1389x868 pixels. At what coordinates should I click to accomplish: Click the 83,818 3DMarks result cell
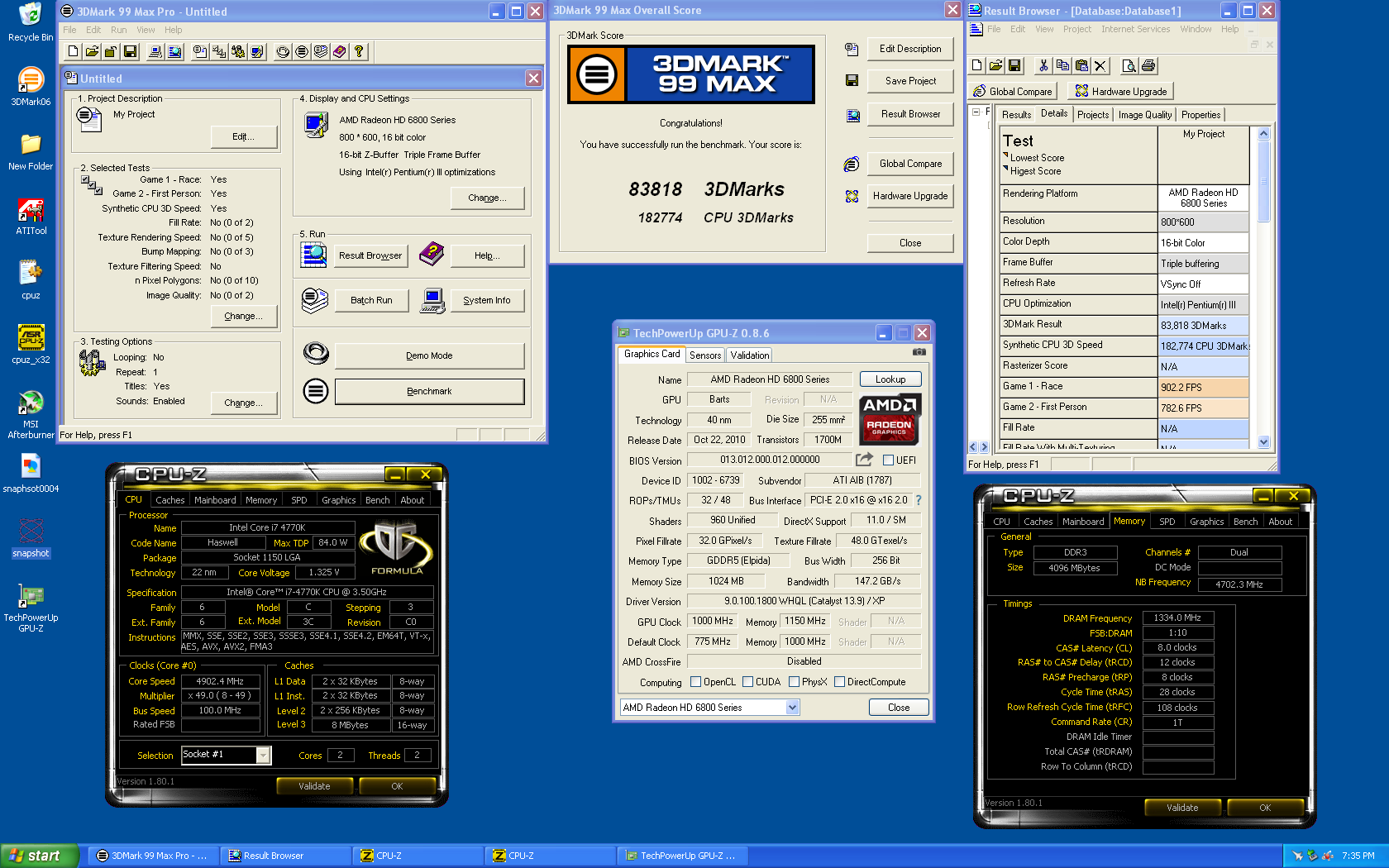click(1203, 325)
